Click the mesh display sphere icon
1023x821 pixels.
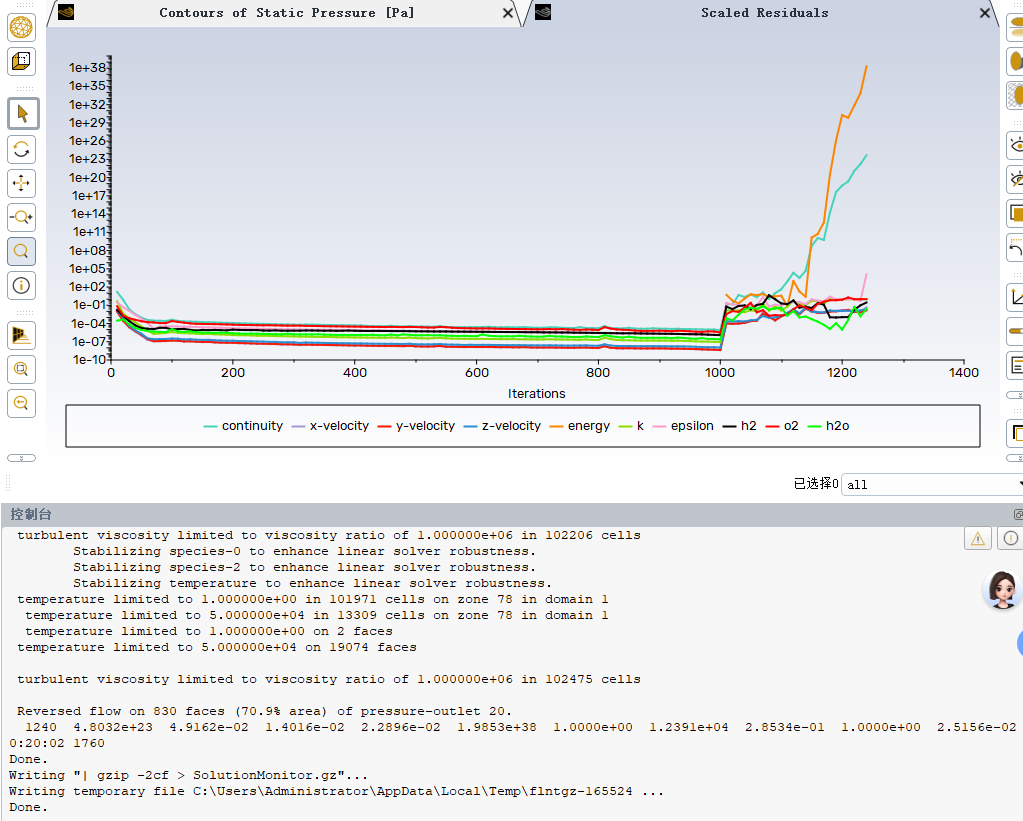[21, 27]
